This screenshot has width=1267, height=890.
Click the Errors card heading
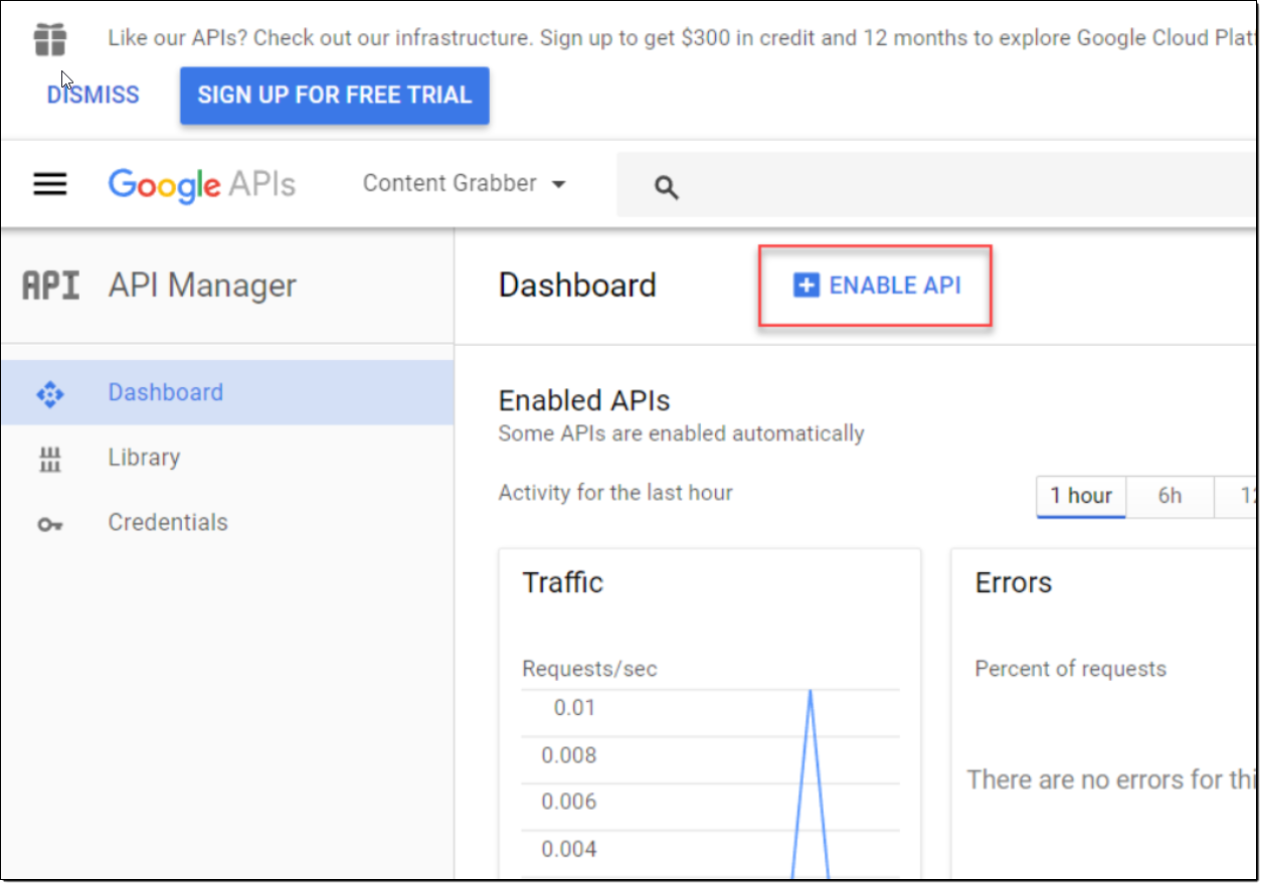pos(1013,582)
